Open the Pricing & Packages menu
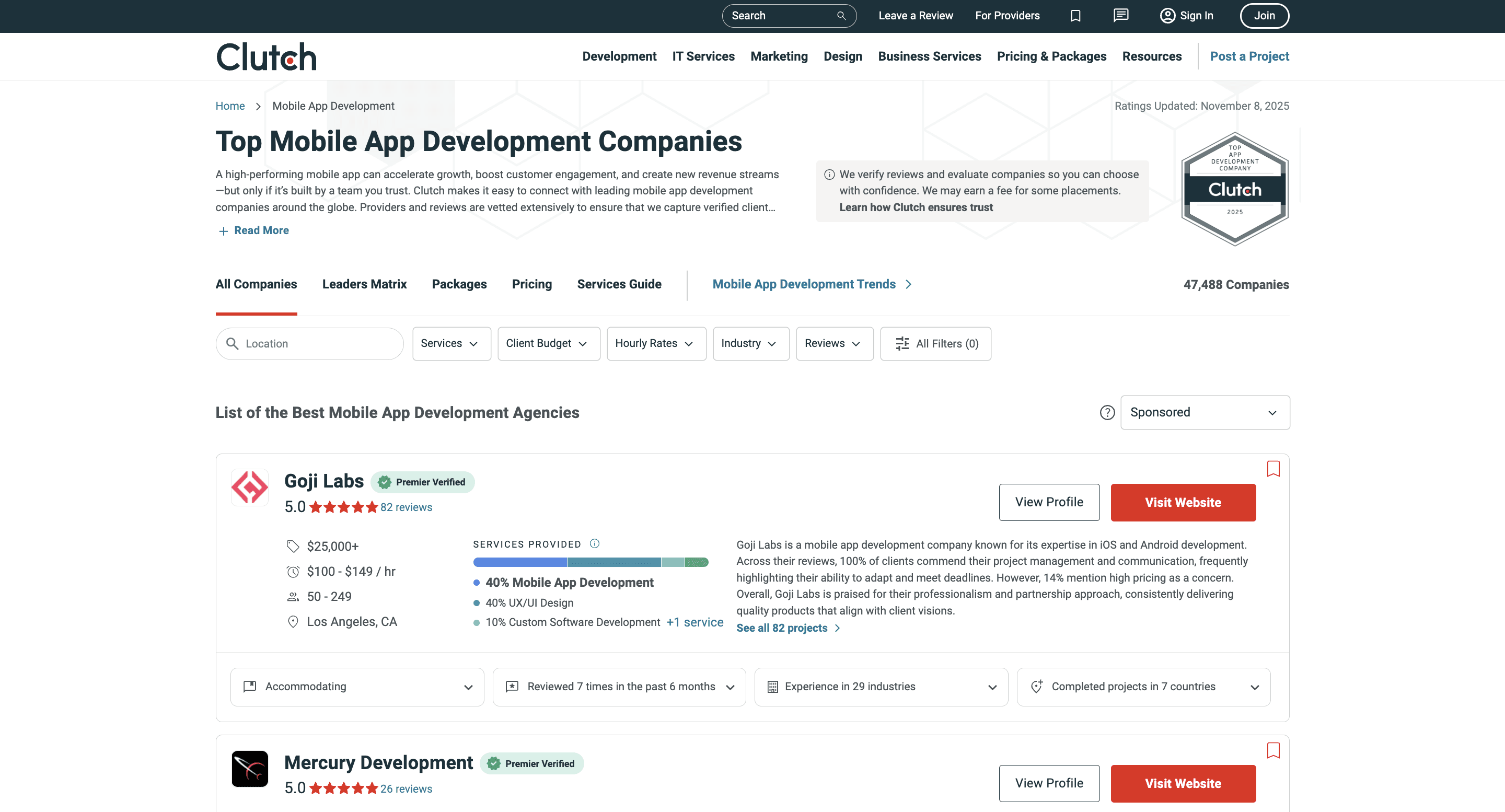Image resolution: width=1505 pixels, height=812 pixels. pyautogui.click(x=1051, y=56)
